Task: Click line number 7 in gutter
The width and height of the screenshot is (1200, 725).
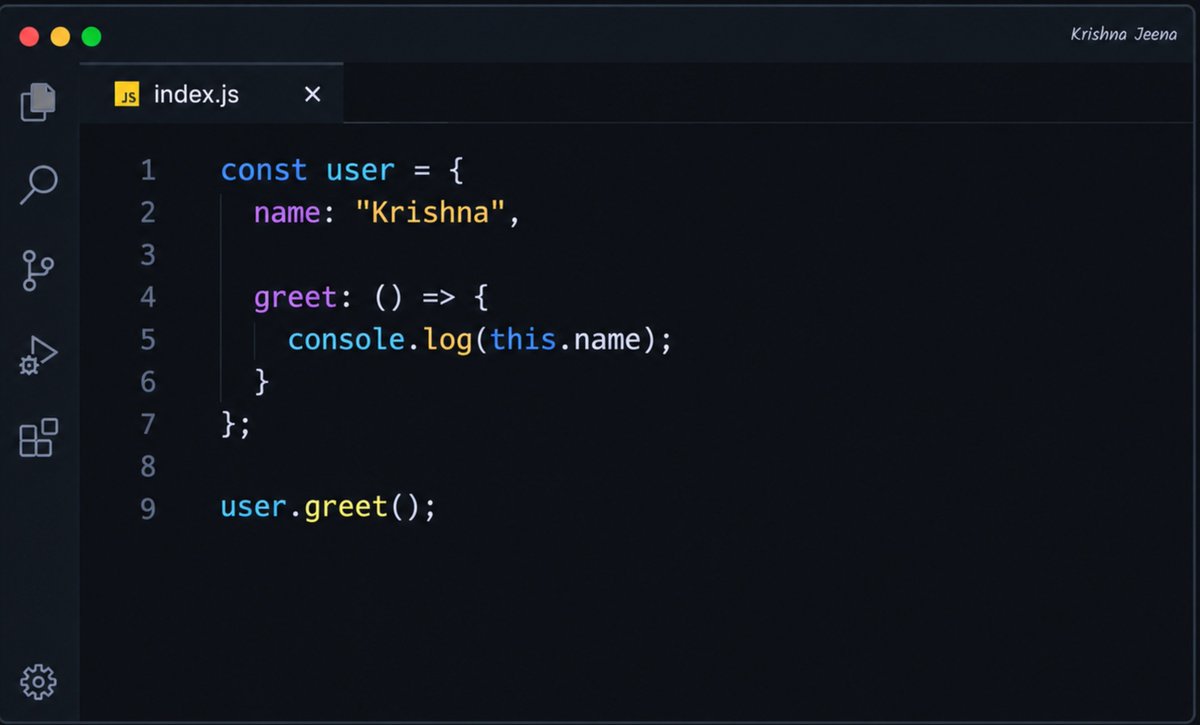Action: click(148, 424)
